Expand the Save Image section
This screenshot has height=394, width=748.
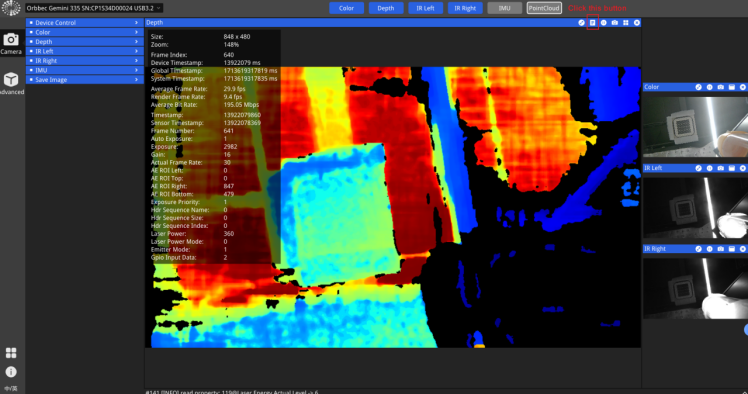point(84,80)
